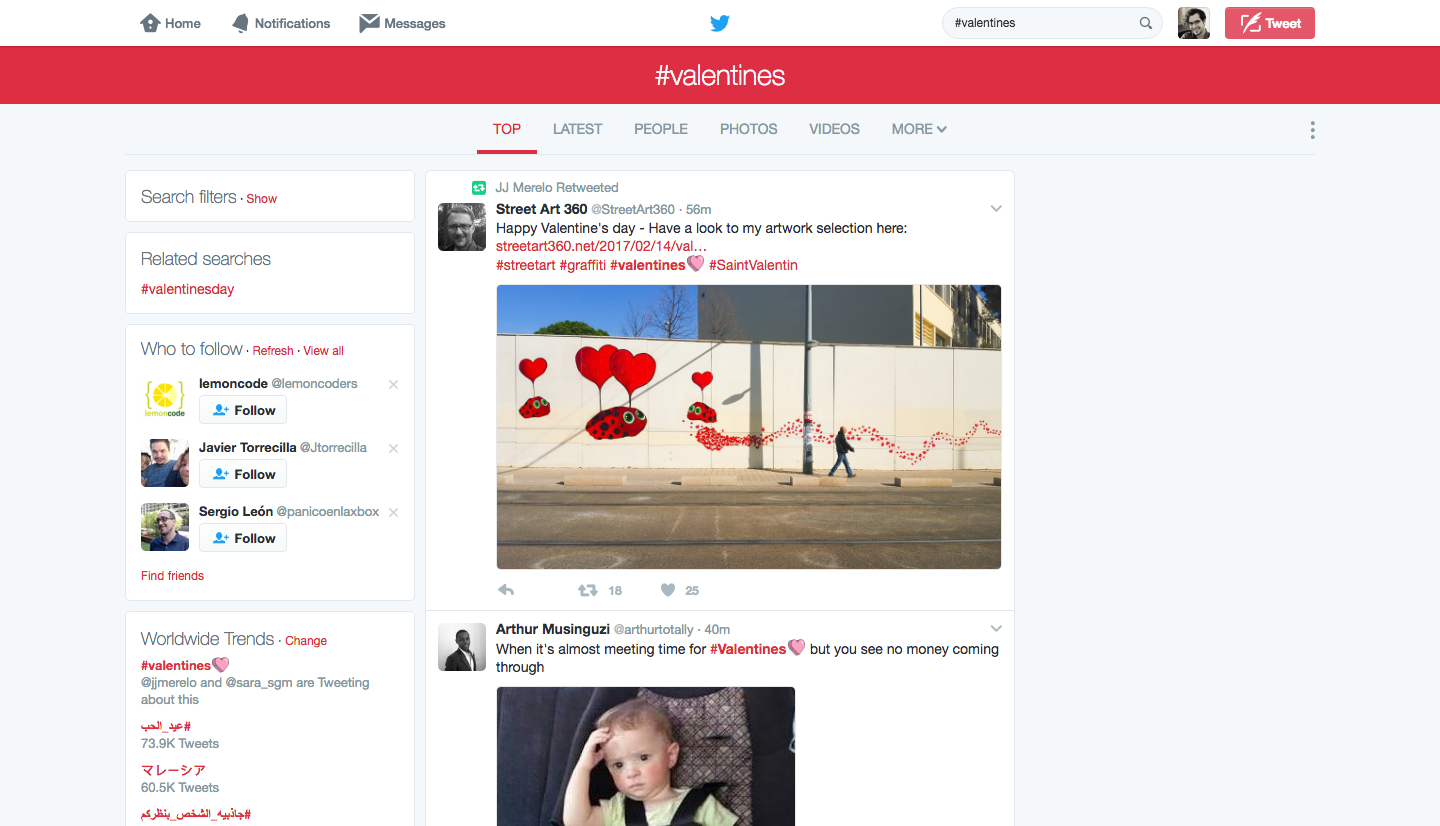Open the #valentinesday related search
1440x826 pixels.
click(x=188, y=289)
